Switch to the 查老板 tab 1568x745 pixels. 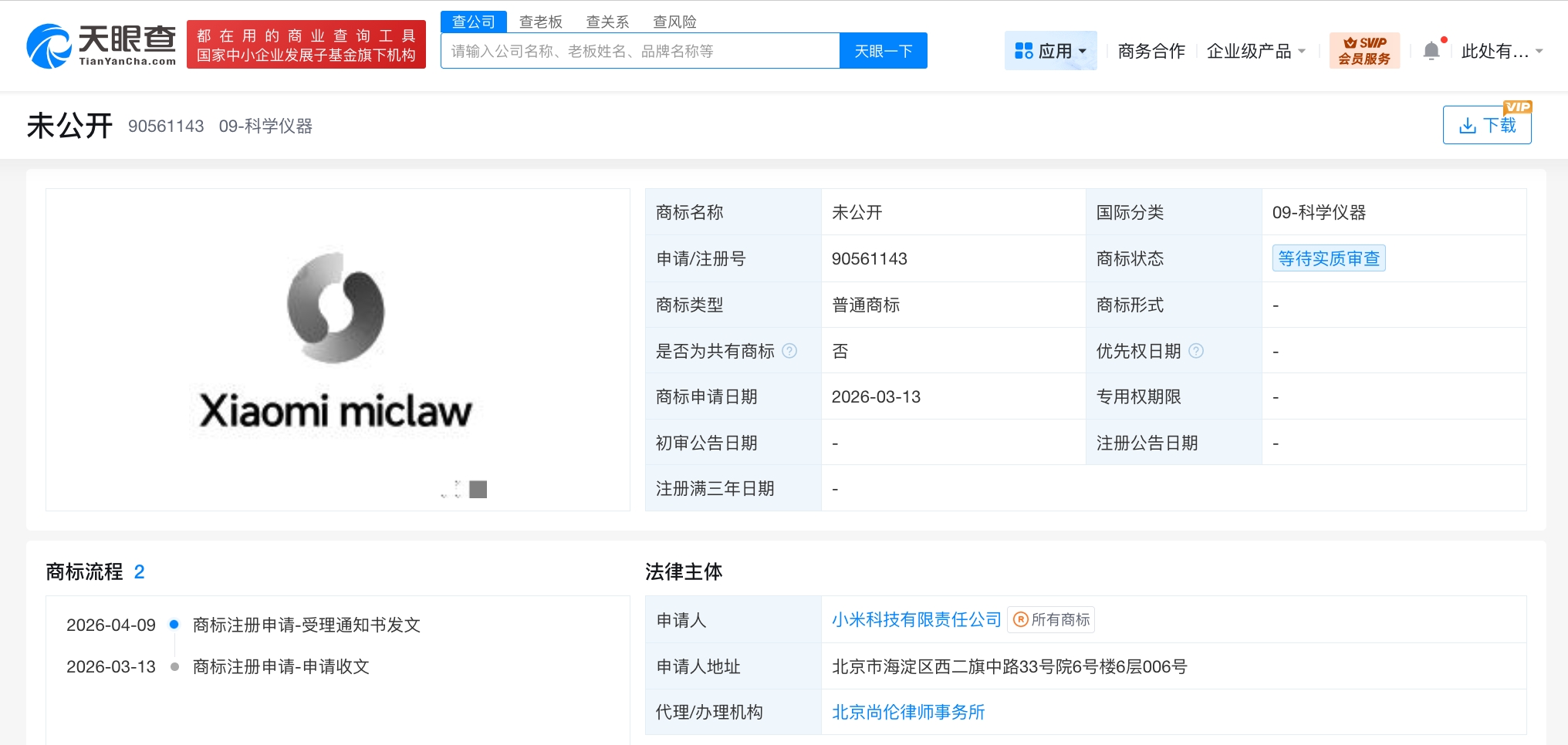click(x=541, y=21)
